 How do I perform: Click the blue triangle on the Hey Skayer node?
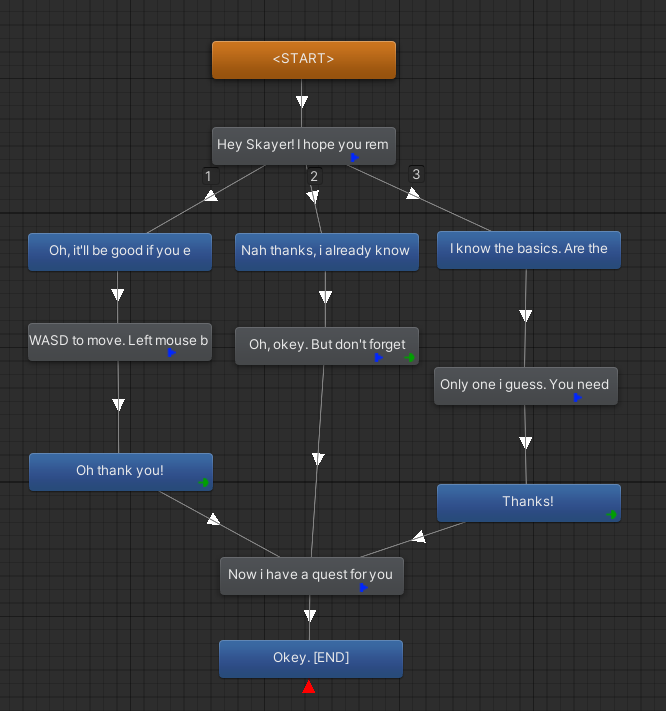point(355,158)
